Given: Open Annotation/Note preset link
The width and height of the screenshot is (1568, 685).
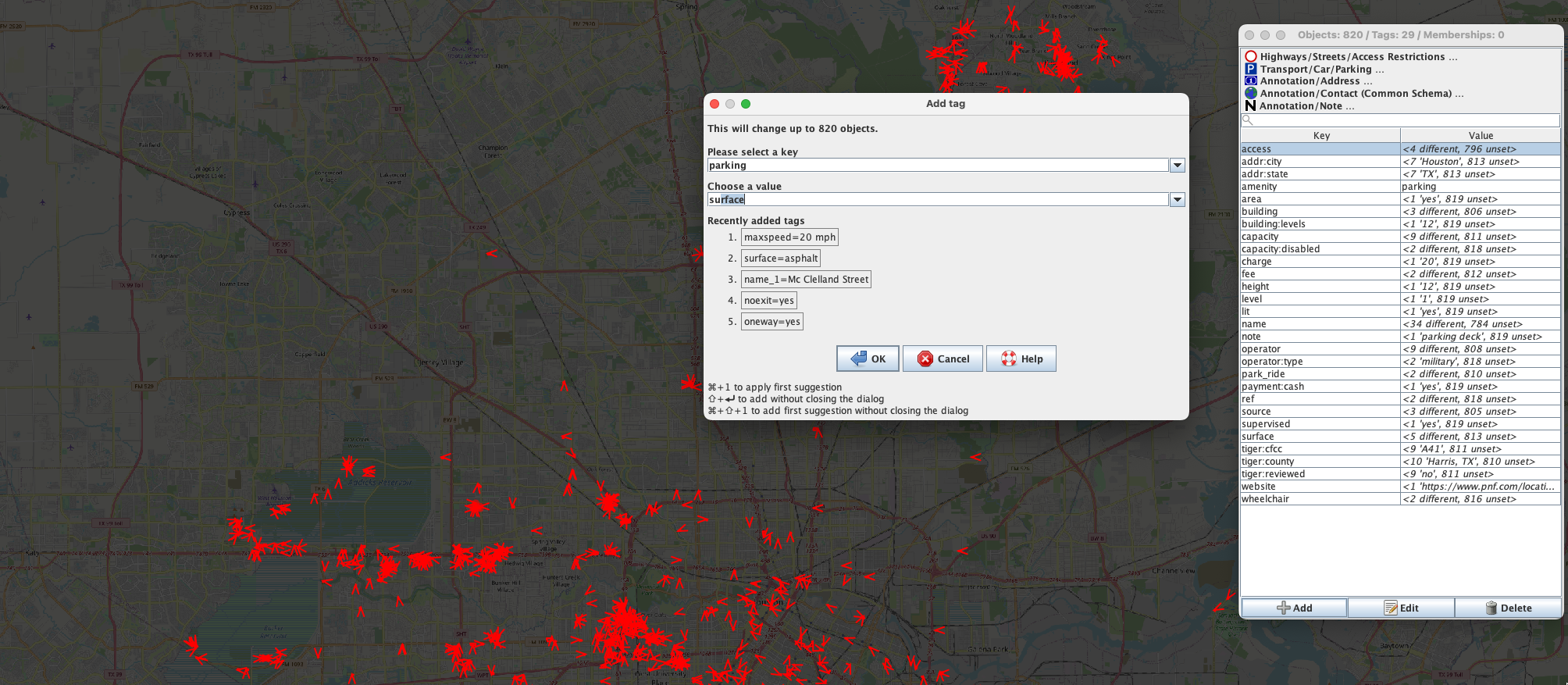Looking at the screenshot, I should click(x=1306, y=106).
